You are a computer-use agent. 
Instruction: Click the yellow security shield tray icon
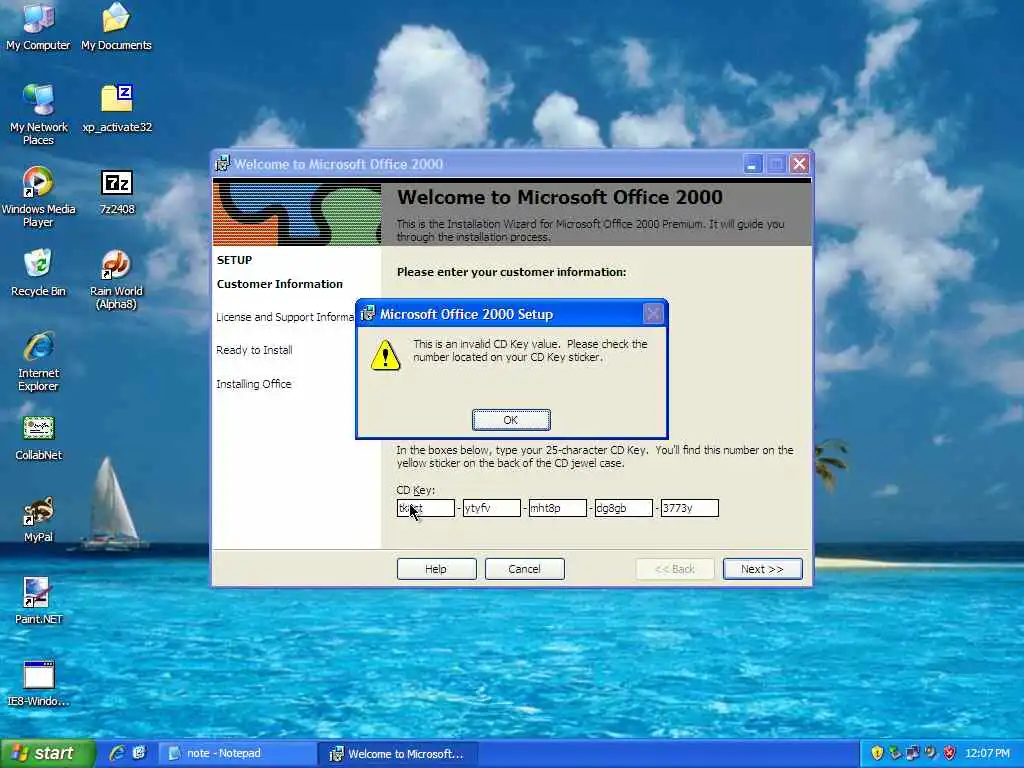877,753
